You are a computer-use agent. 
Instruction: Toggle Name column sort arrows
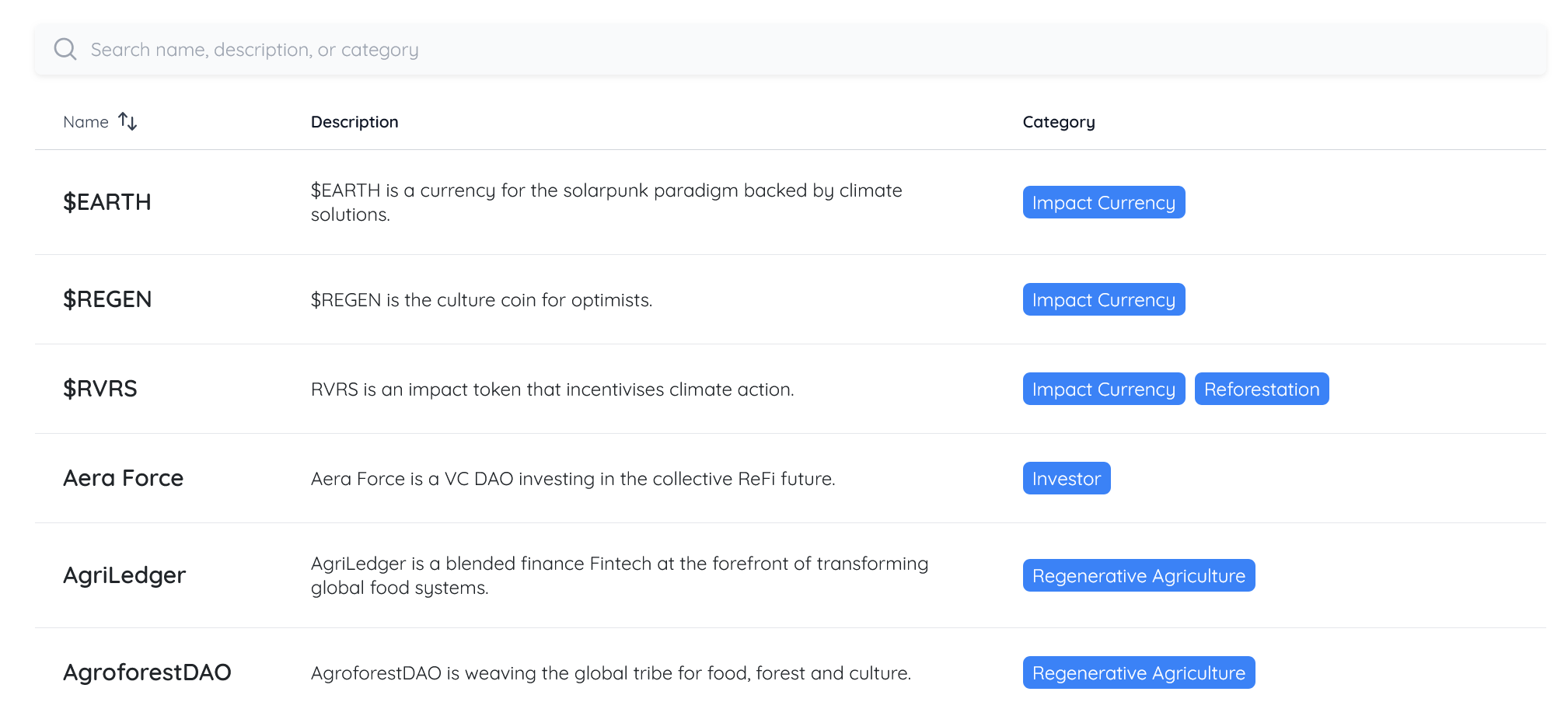click(x=128, y=122)
